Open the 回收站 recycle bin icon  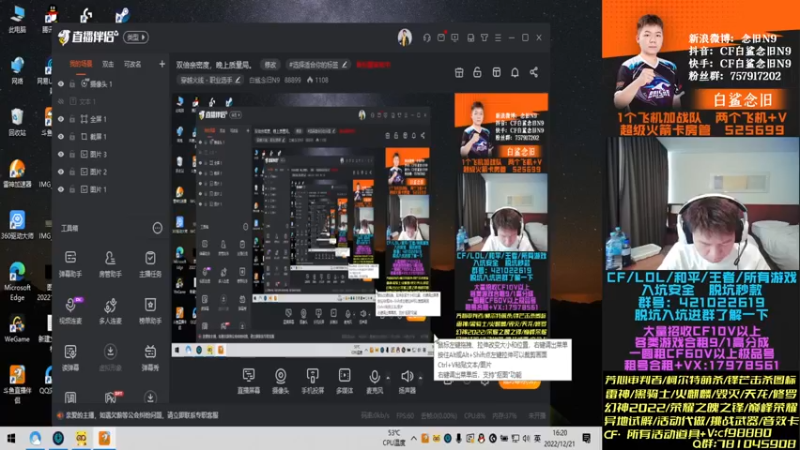click(17, 122)
